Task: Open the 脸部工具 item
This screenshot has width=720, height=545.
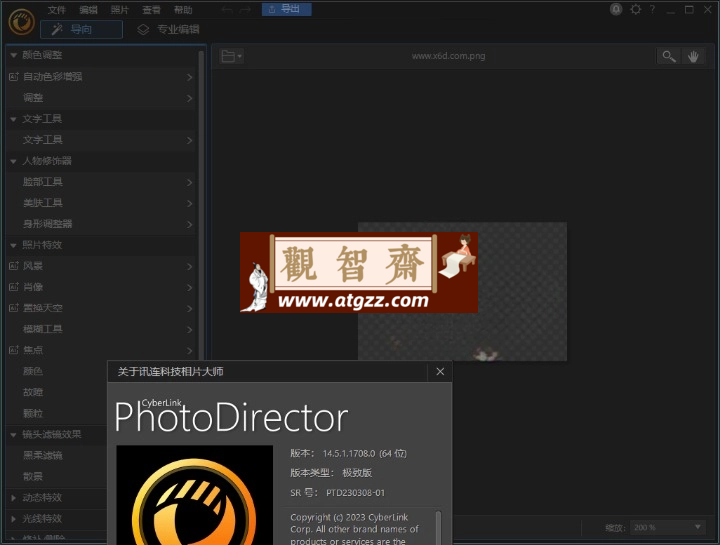Action: 102,182
